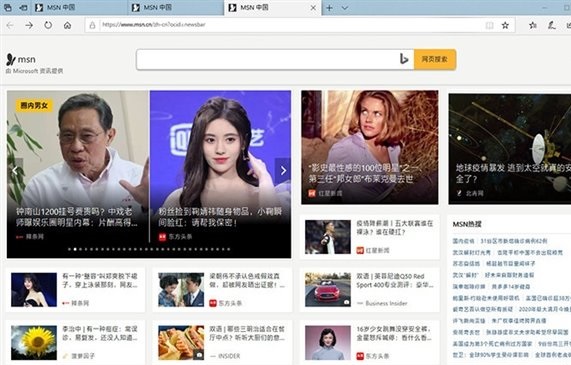Click the red car thumbnail

coord(328,290)
